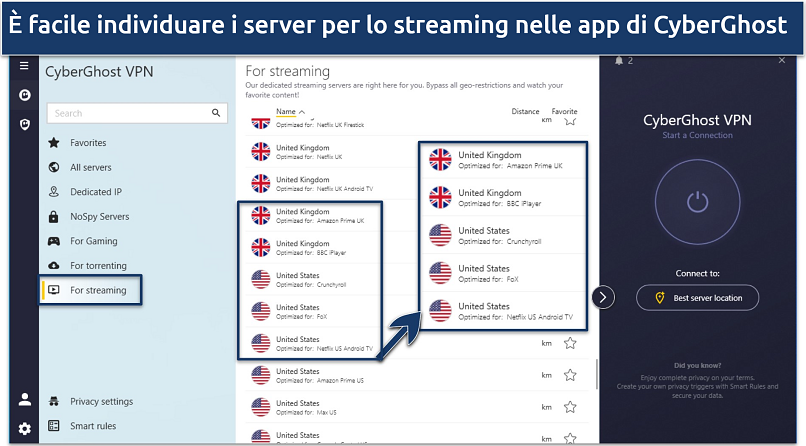Image resolution: width=806 pixels, height=446 pixels.
Task: Click the search magnifier icon
Action: click(214, 113)
